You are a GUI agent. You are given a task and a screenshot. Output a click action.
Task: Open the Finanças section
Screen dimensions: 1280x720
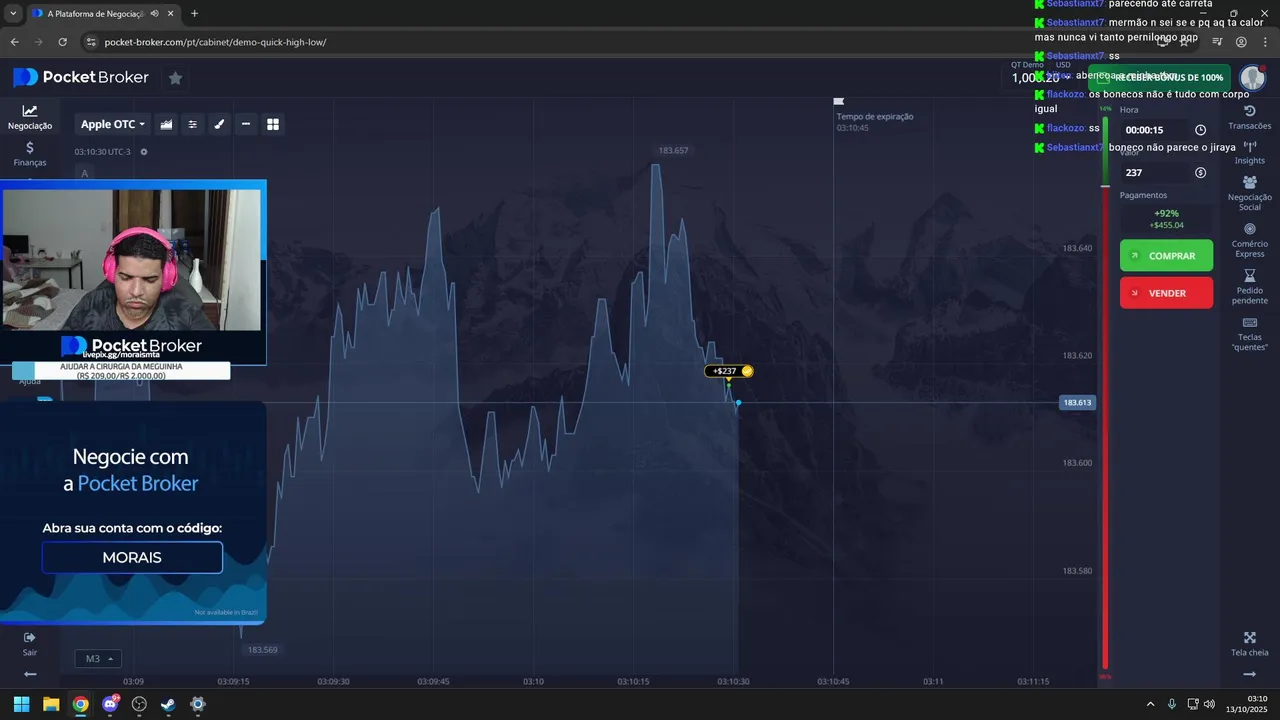click(30, 153)
